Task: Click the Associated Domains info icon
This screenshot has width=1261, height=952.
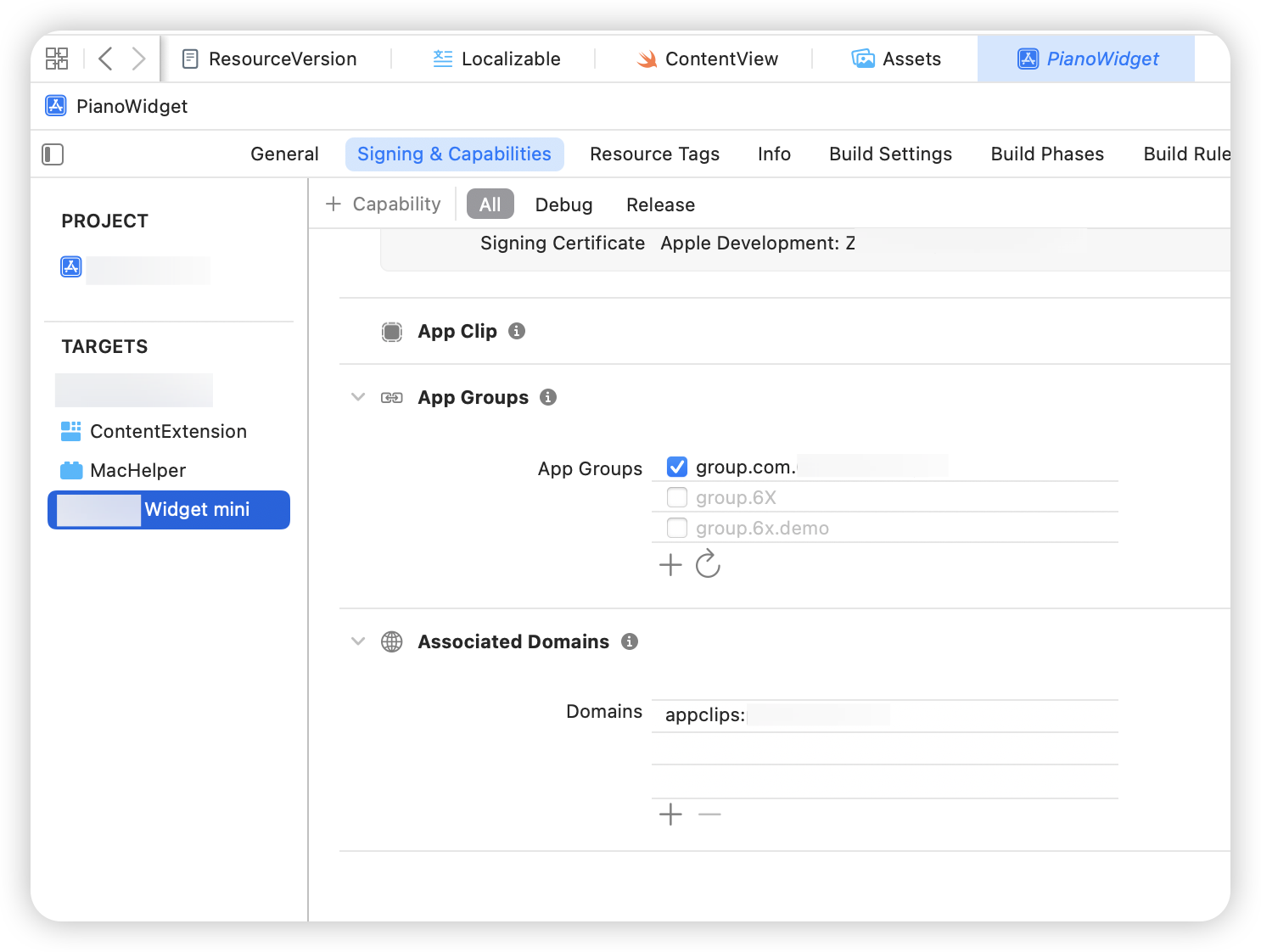Action: (629, 641)
